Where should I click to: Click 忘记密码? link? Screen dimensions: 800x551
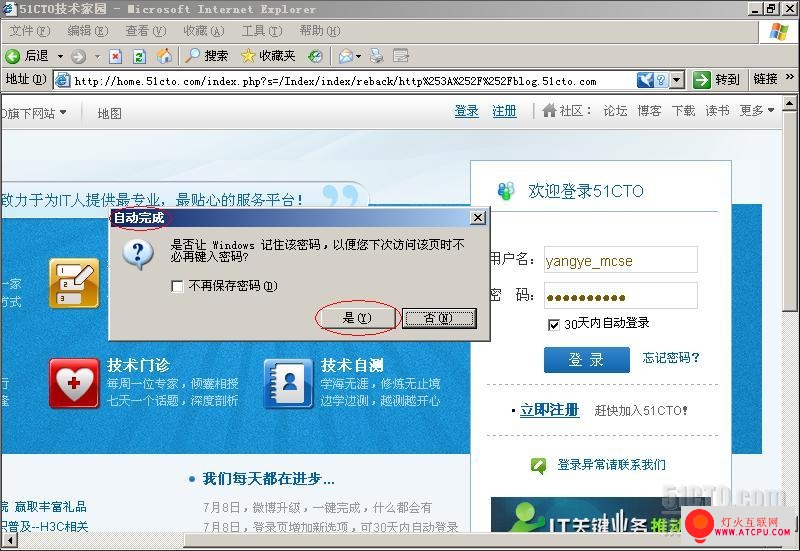pos(671,358)
